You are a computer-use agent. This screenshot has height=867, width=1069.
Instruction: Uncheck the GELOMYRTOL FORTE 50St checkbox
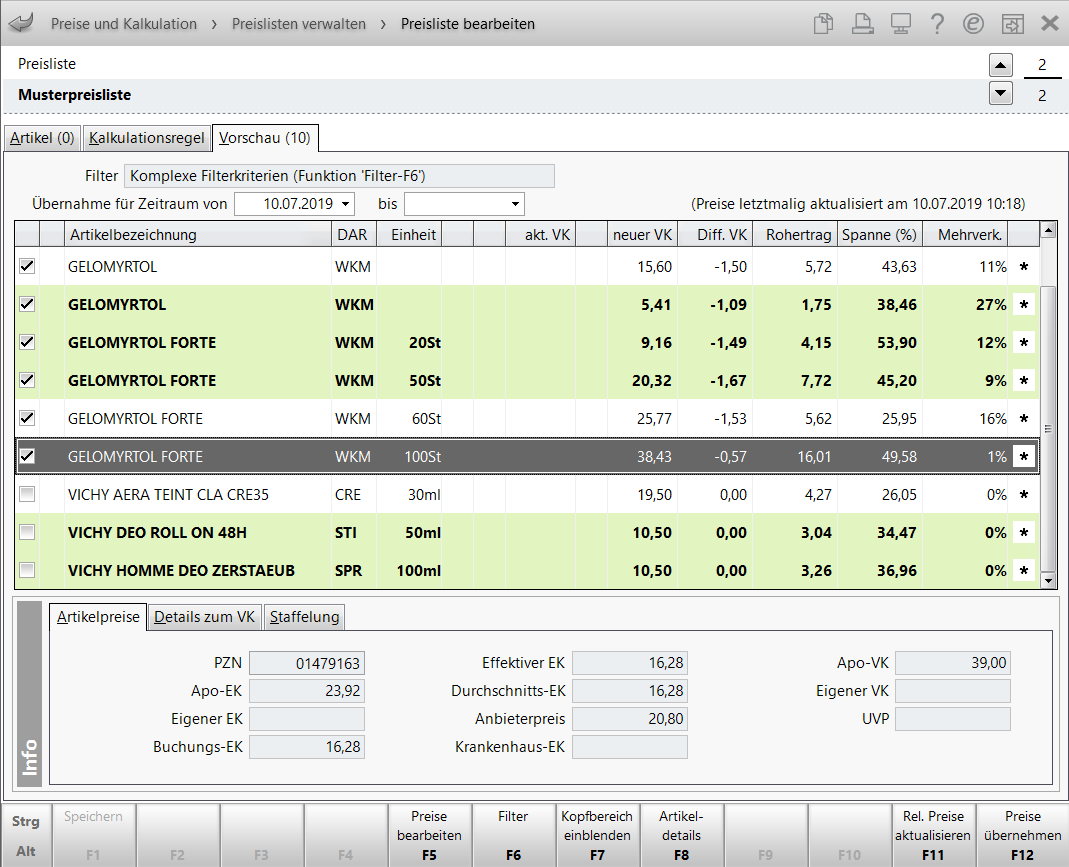[27, 381]
